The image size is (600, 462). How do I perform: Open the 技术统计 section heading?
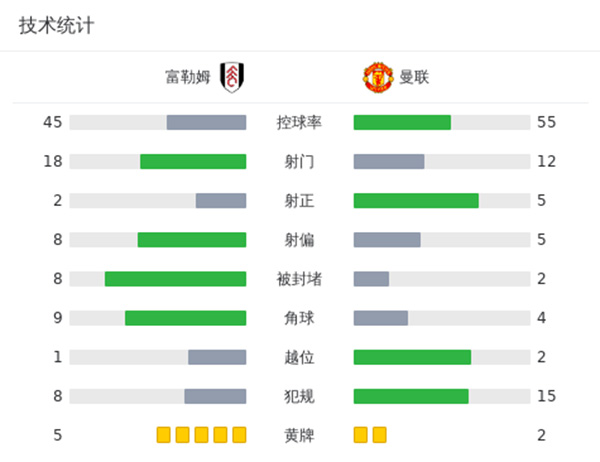[56, 26]
